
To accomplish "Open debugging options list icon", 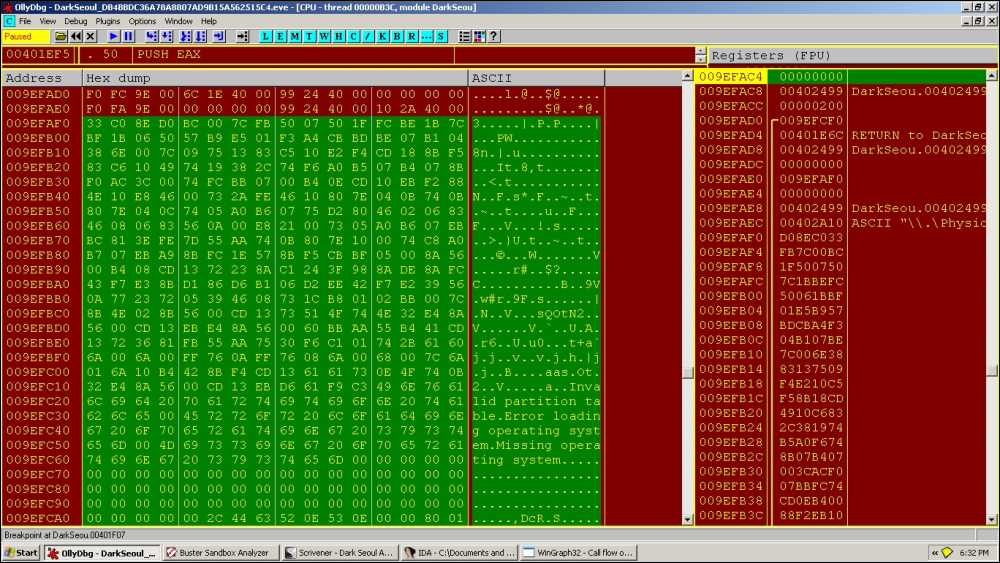I will click(x=464, y=36).
